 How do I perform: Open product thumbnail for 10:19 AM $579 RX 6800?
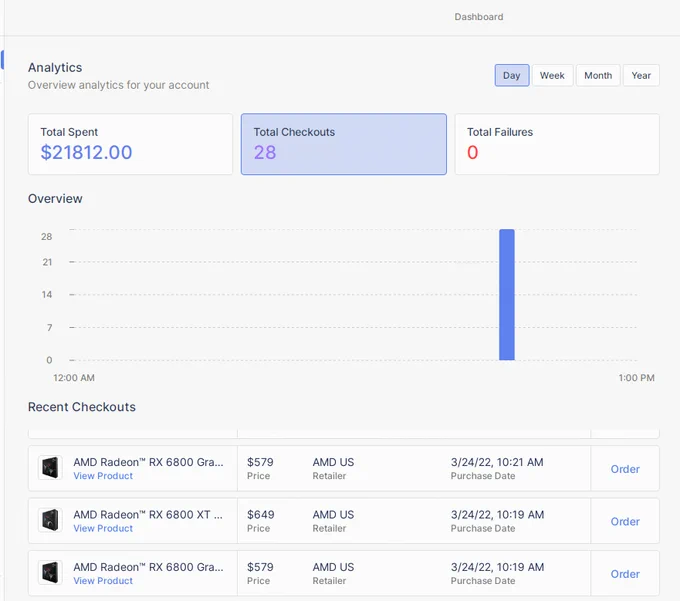click(x=50, y=572)
